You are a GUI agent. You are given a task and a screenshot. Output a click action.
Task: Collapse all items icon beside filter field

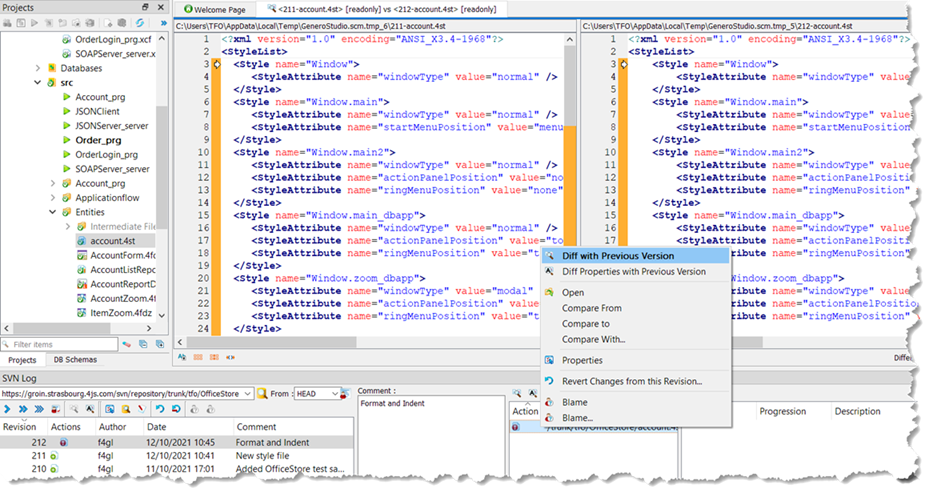click(x=143, y=344)
